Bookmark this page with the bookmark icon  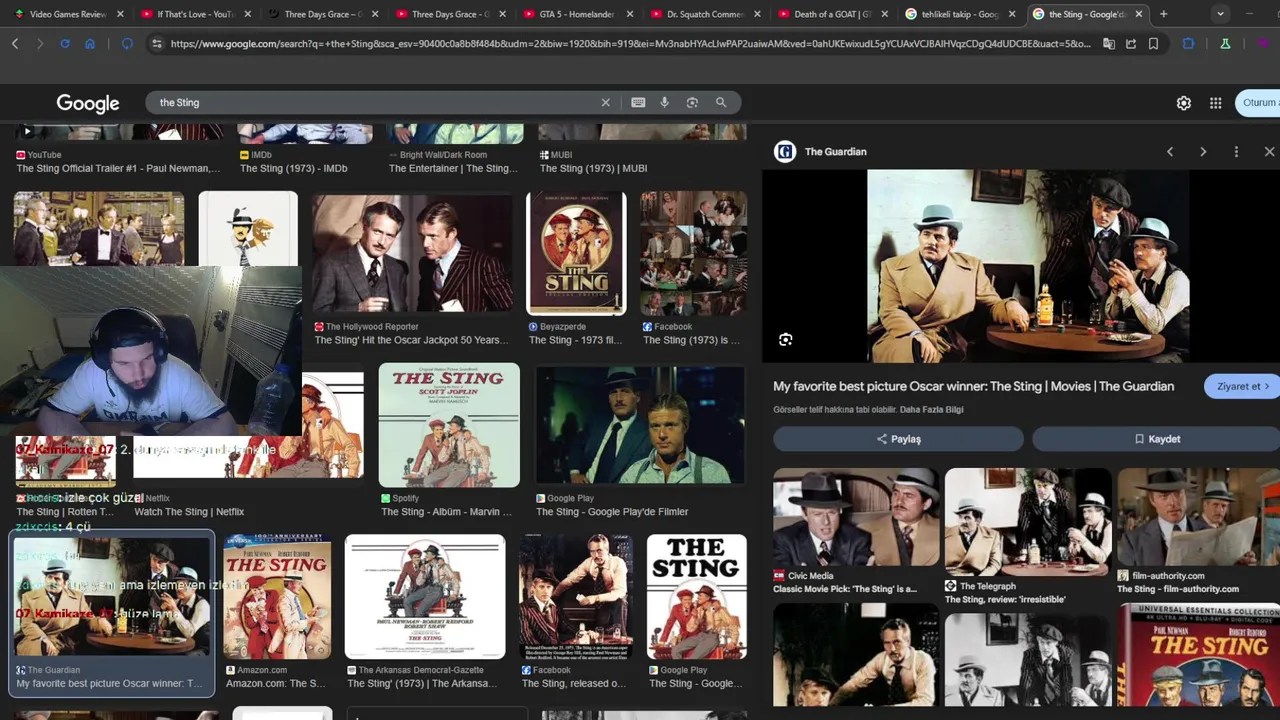coord(1153,44)
